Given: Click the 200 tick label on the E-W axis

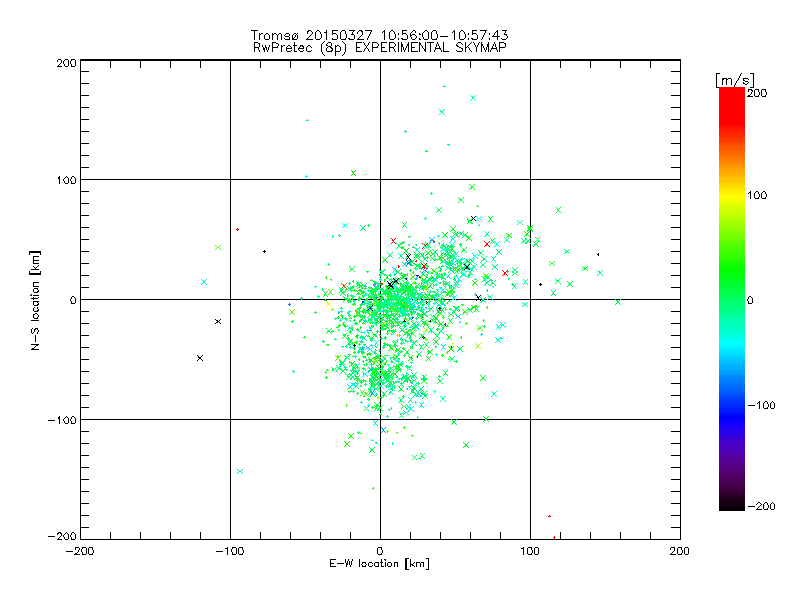Looking at the screenshot, I should [x=680, y=551].
